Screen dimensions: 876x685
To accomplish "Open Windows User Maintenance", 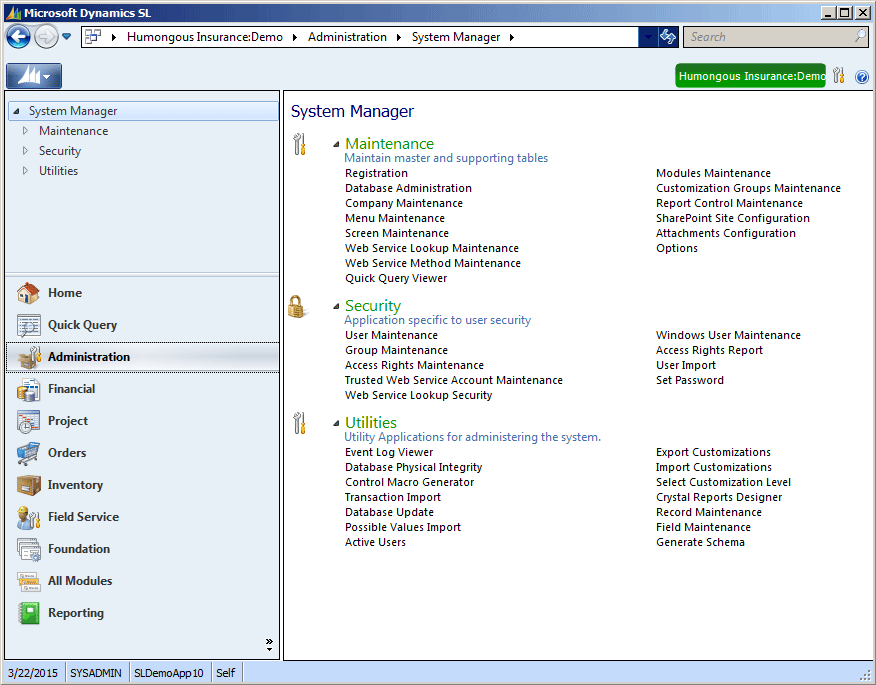I will pyautogui.click(x=728, y=335).
